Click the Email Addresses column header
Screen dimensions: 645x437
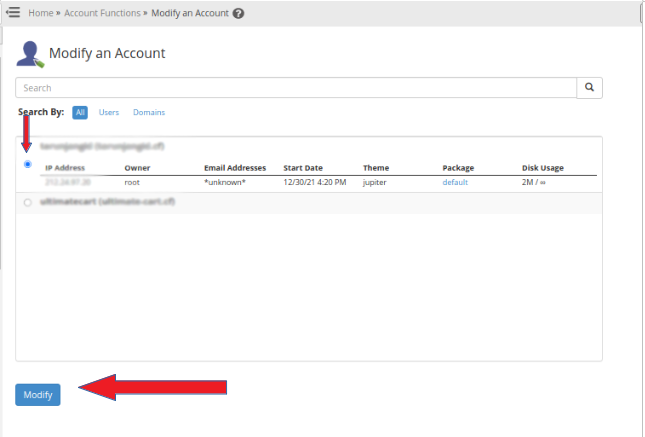pyautogui.click(x=235, y=168)
